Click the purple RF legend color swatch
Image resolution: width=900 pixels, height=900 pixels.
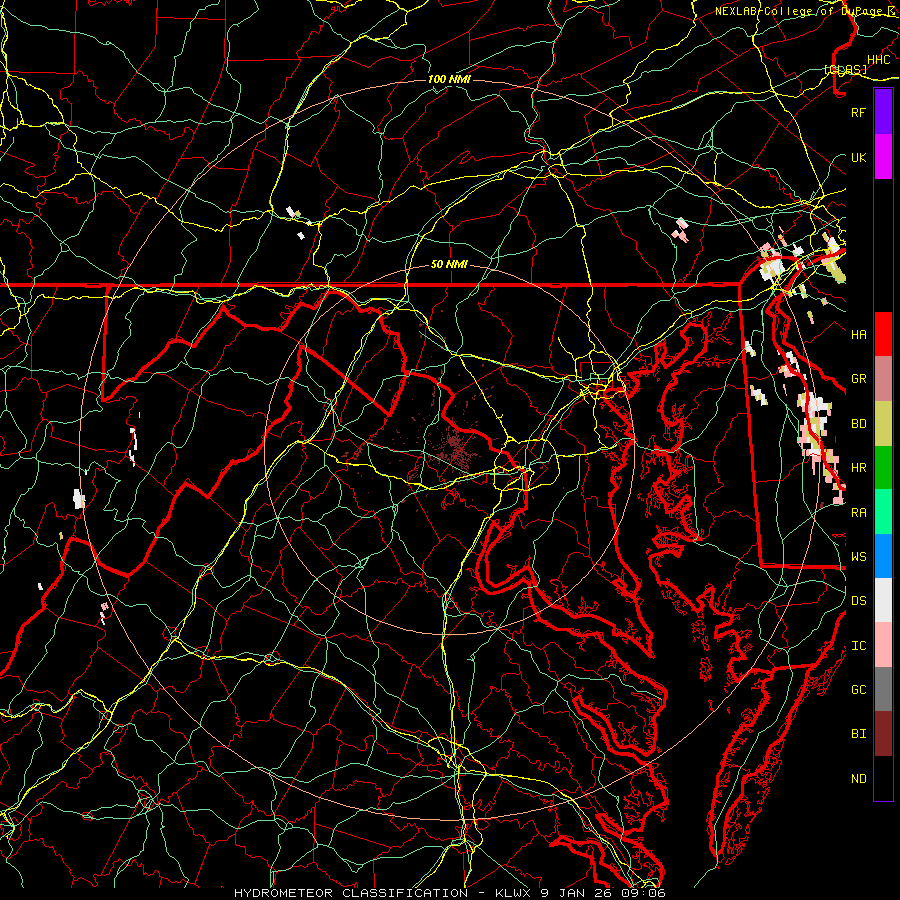[883, 112]
